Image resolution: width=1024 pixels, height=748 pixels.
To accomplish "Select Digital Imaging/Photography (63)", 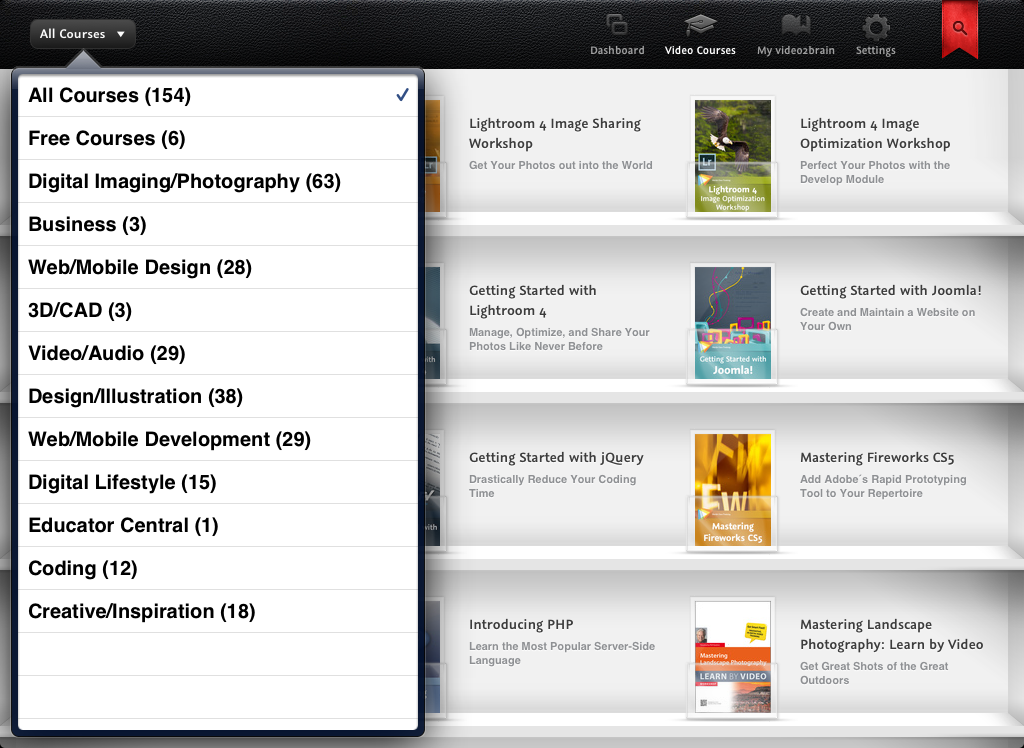I will point(218,182).
